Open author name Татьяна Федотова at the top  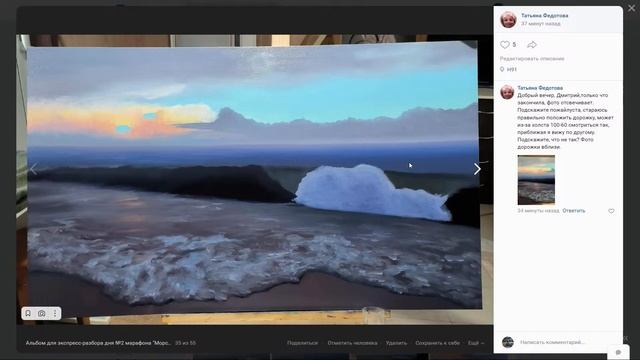(544, 16)
